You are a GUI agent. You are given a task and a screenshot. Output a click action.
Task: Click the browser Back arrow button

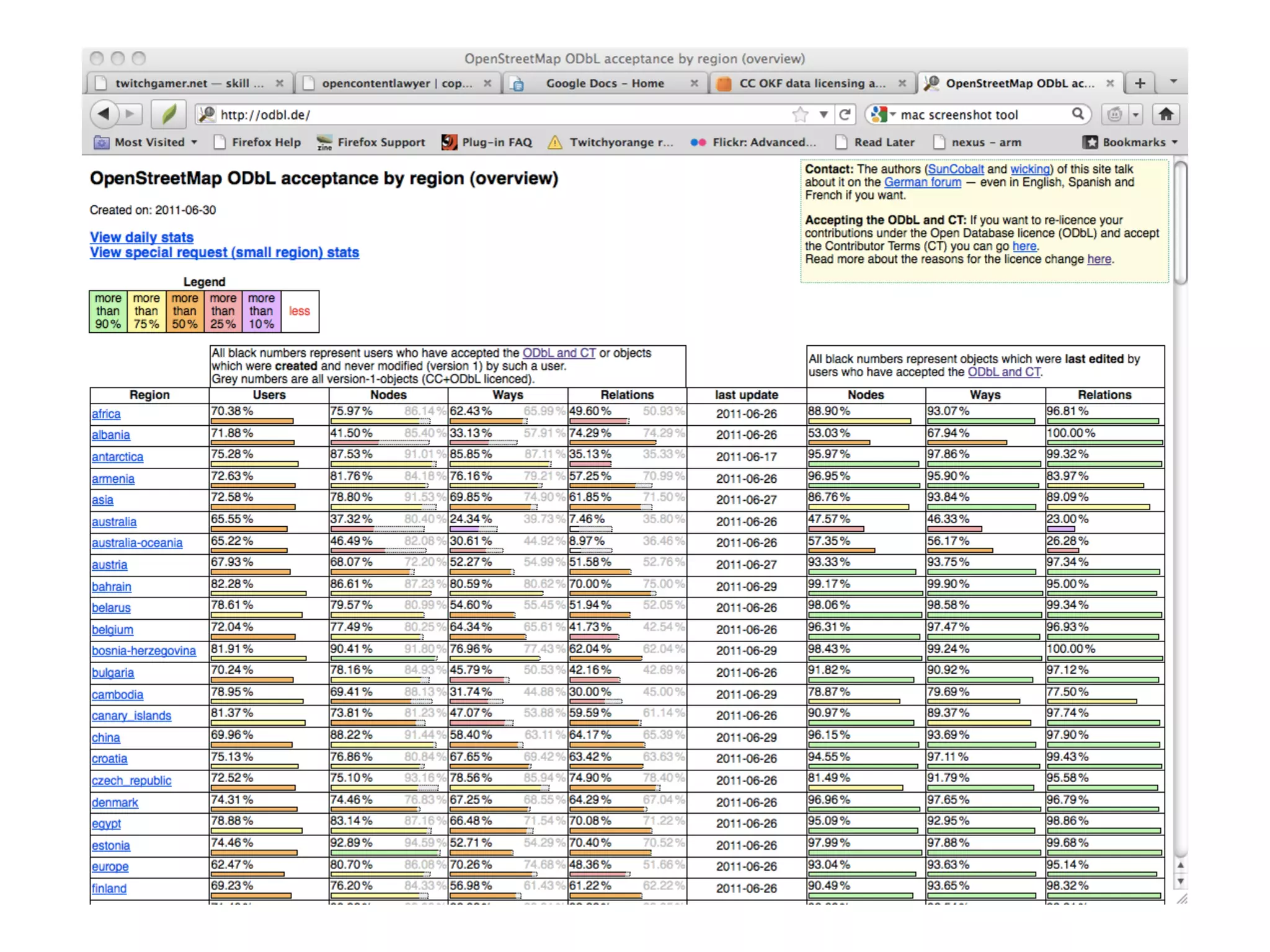click(x=104, y=114)
